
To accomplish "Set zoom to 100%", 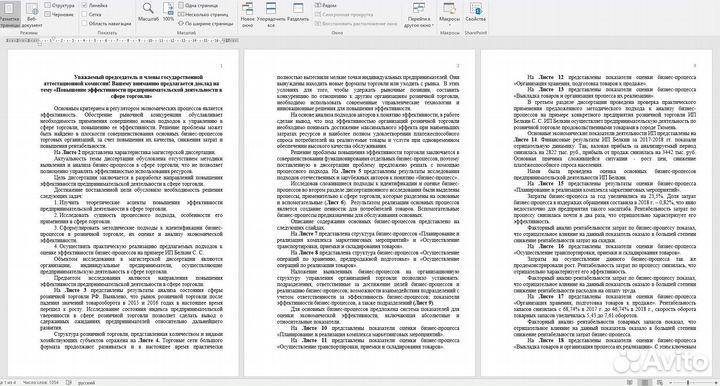I will (x=169, y=12).
